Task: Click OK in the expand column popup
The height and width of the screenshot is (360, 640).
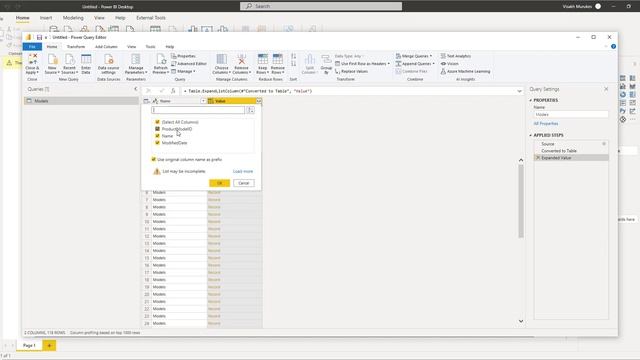Action: 219,183
